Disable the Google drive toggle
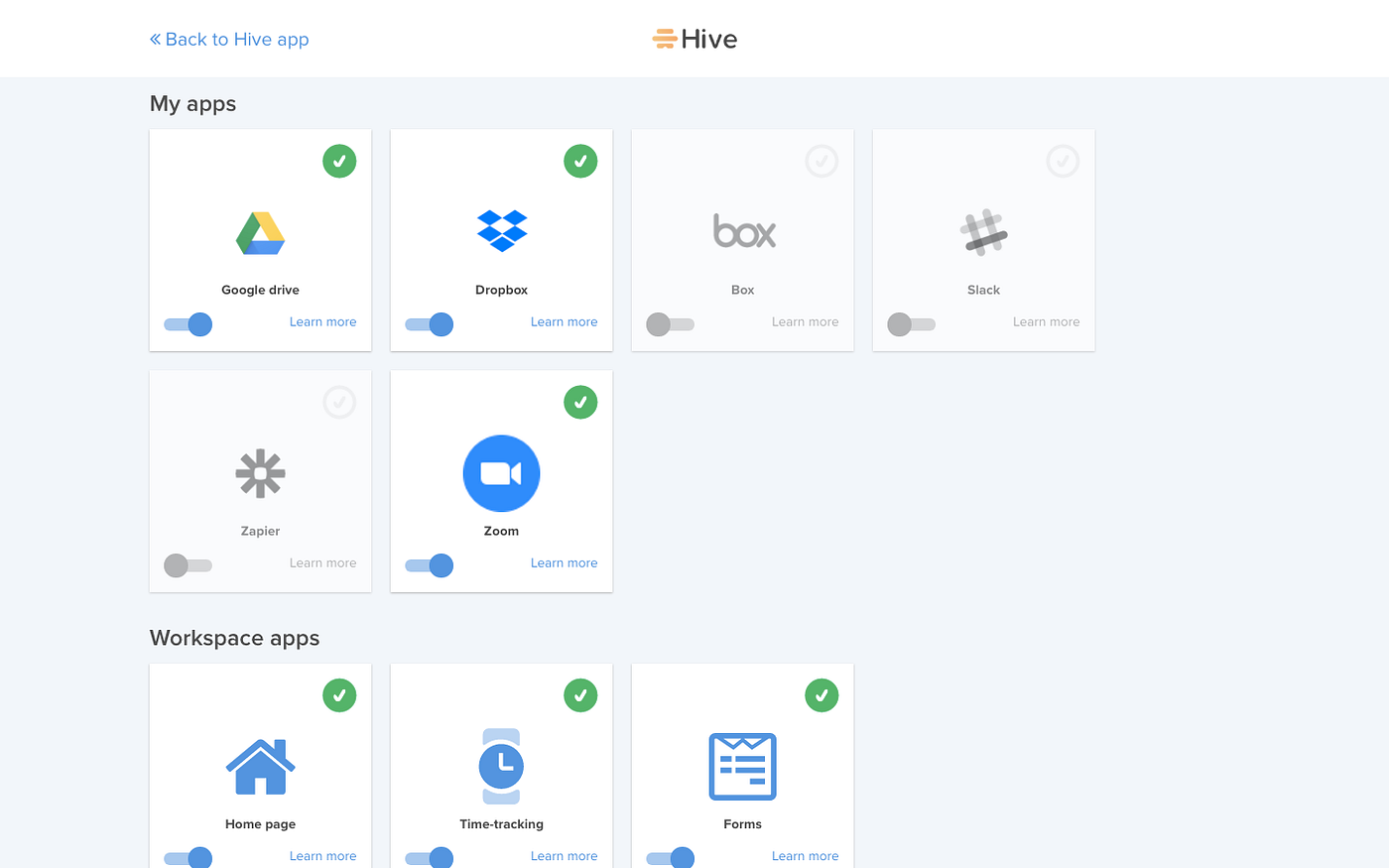The width and height of the screenshot is (1389, 868). click(x=188, y=324)
